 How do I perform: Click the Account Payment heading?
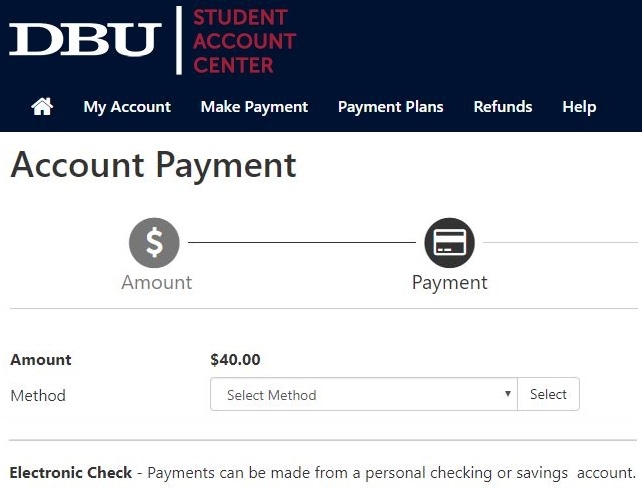pos(154,165)
